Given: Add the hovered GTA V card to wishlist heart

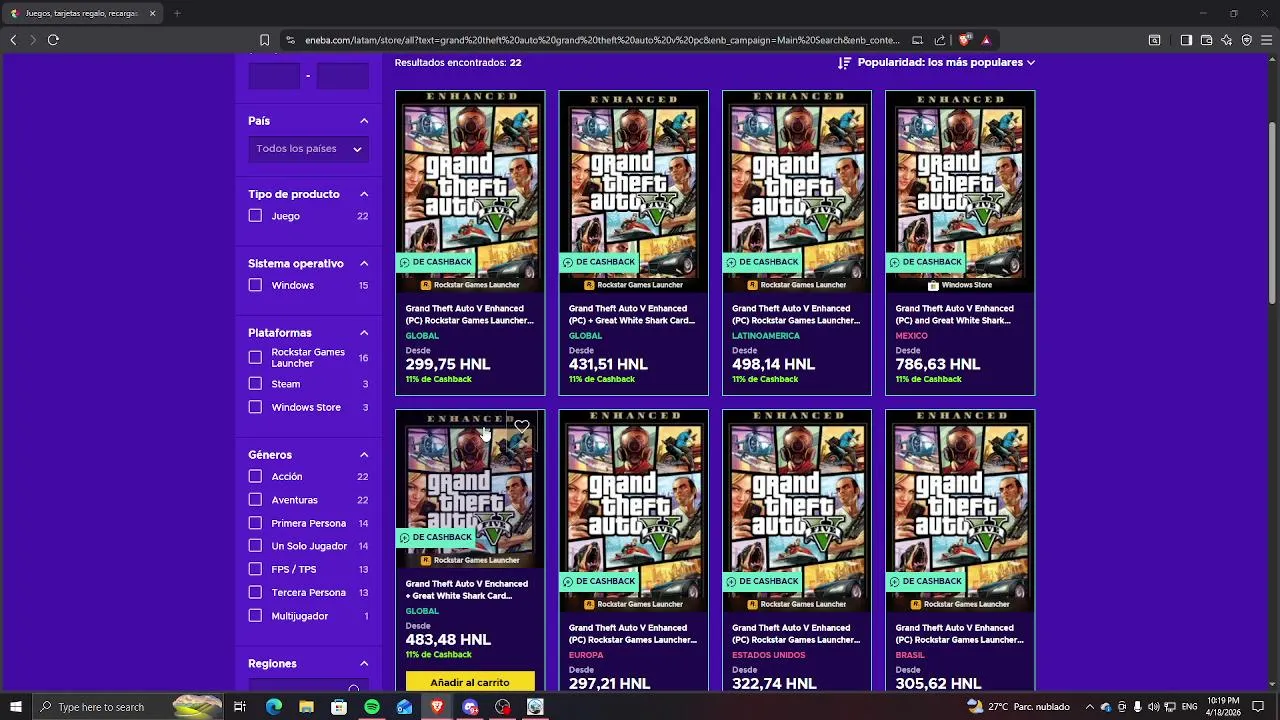Looking at the screenshot, I should 522,426.
